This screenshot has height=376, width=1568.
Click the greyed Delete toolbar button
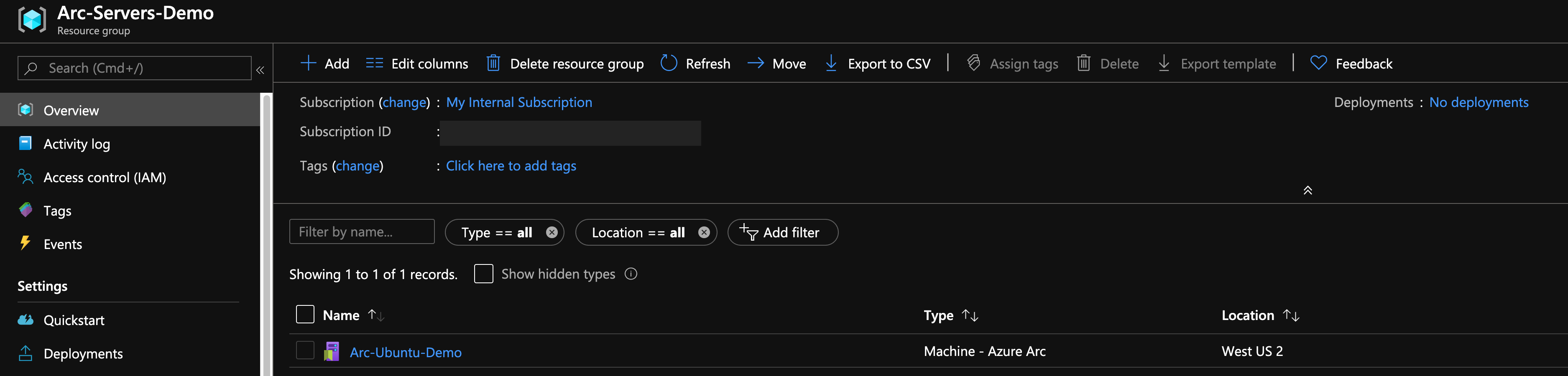pos(1107,63)
